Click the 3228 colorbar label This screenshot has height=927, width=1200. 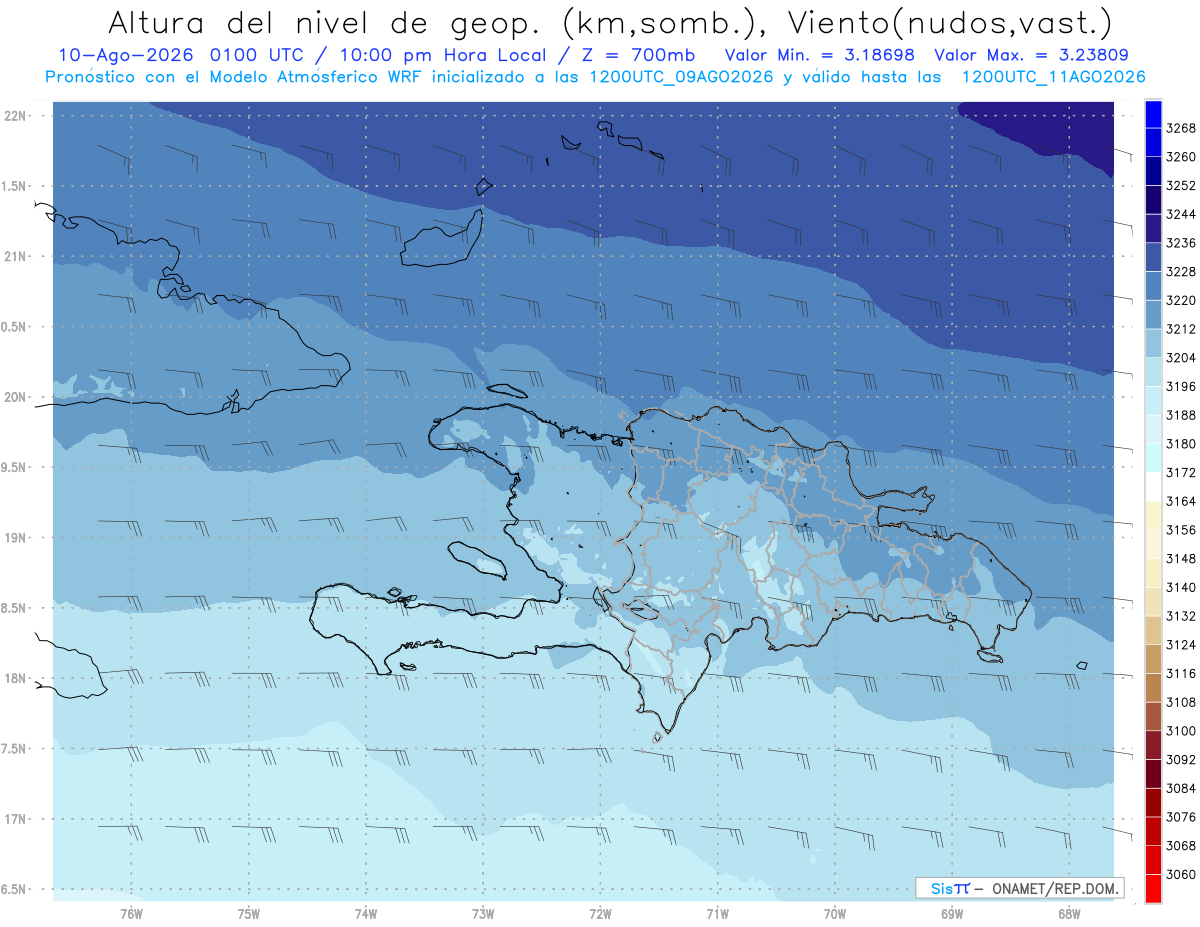pyautogui.click(x=1180, y=272)
